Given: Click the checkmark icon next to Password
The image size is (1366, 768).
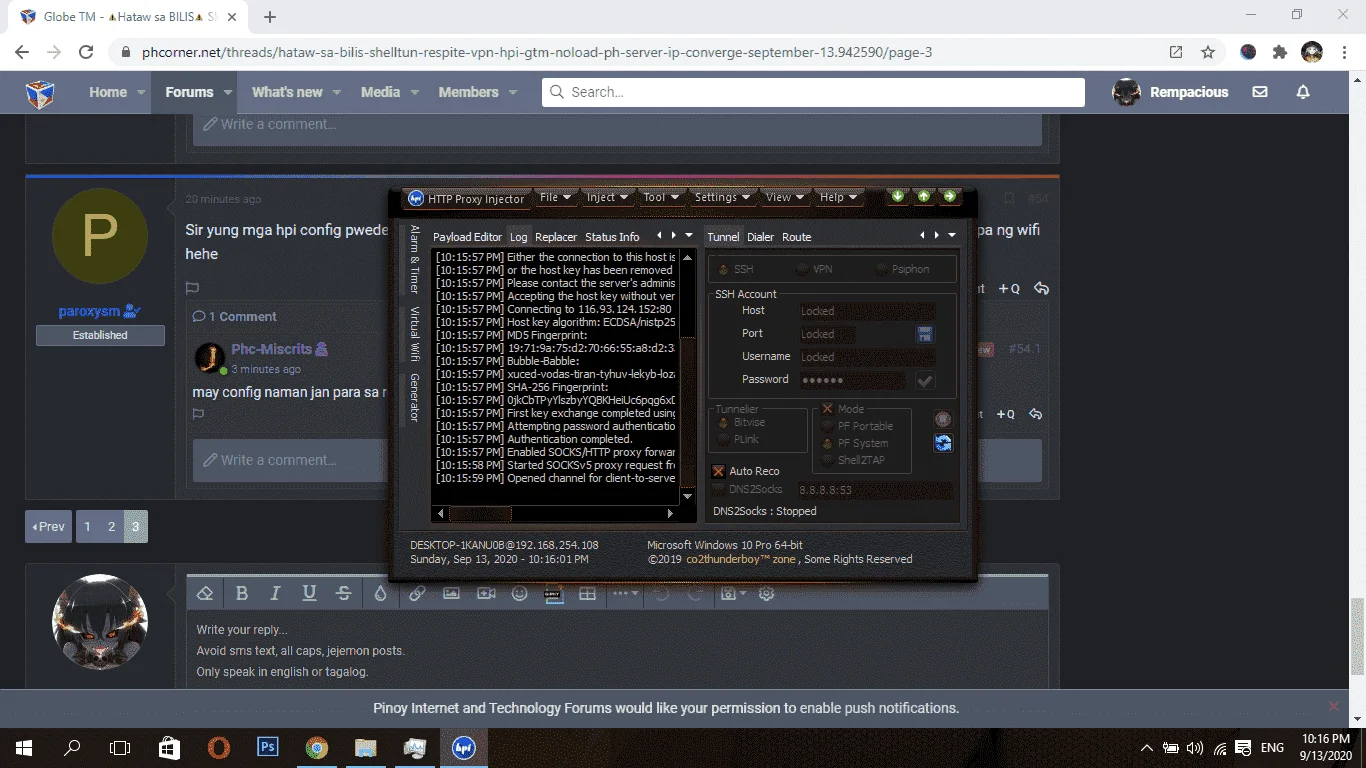Looking at the screenshot, I should (x=925, y=380).
